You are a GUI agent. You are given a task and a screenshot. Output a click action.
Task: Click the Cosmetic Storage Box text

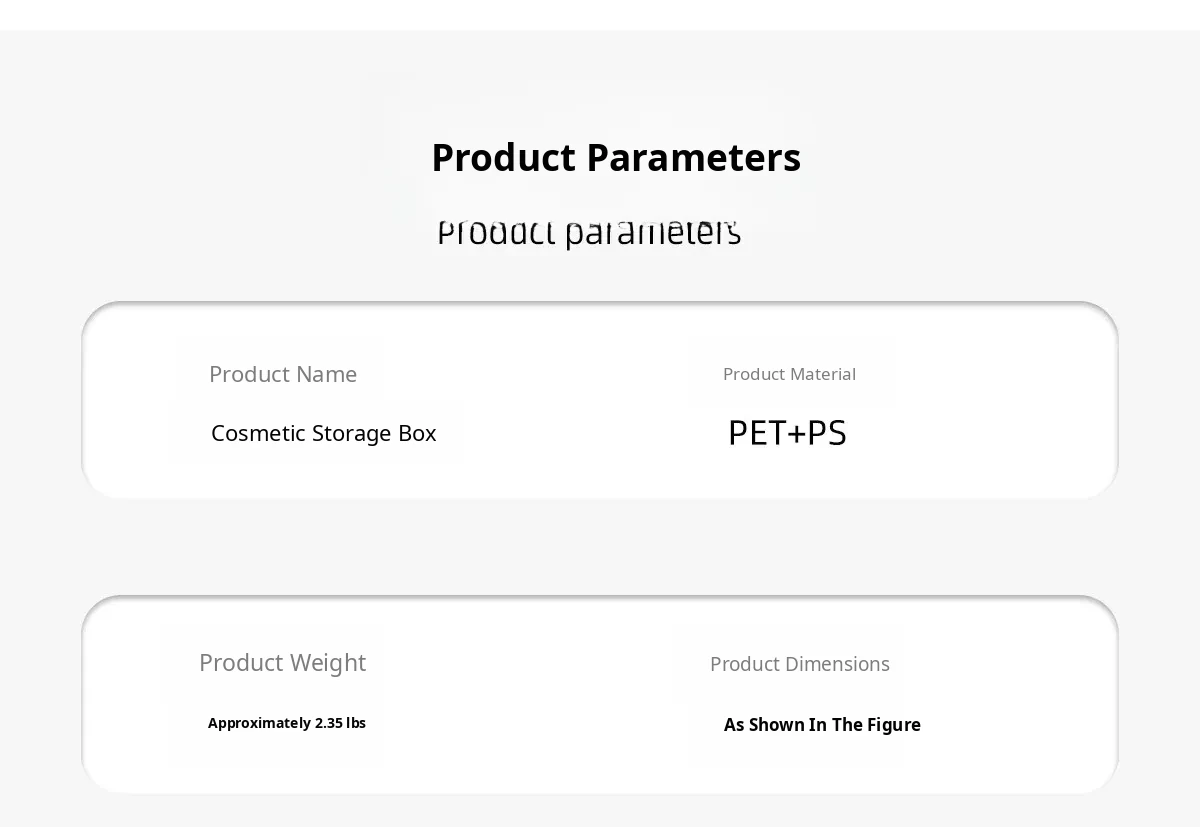click(323, 433)
